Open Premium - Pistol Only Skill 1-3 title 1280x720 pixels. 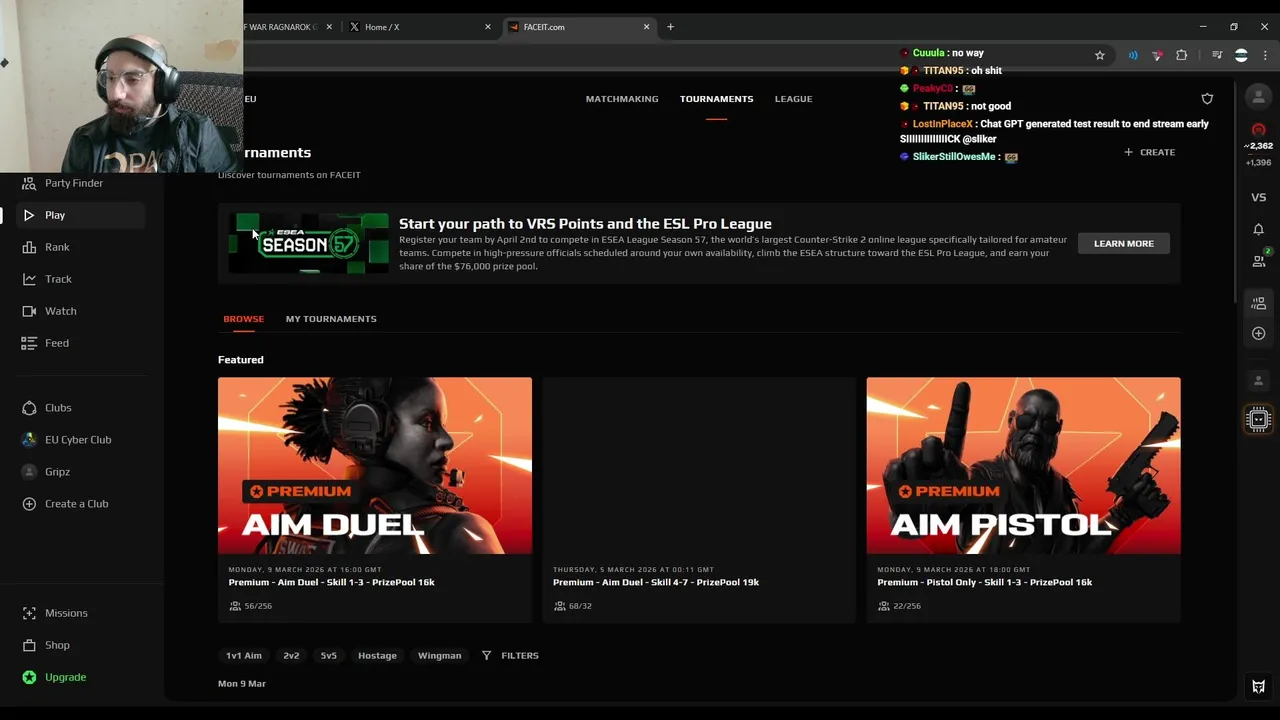pyautogui.click(x=984, y=582)
